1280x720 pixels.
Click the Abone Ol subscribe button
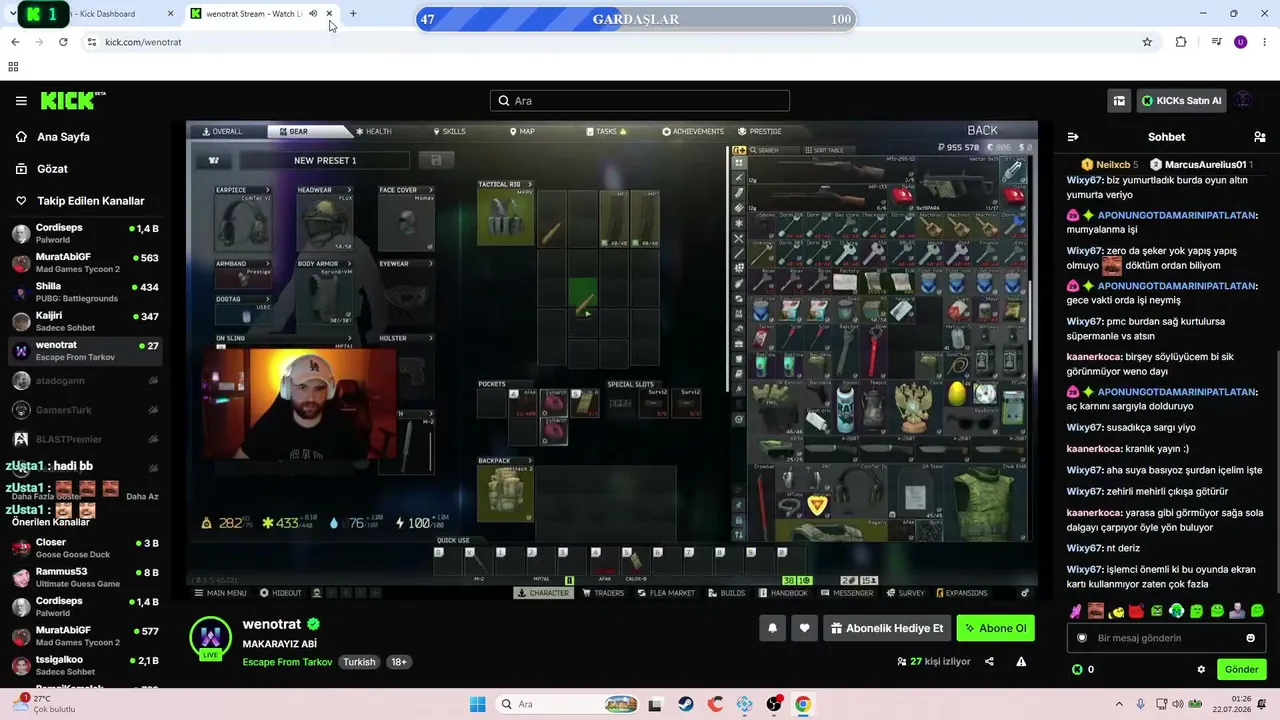pos(995,628)
